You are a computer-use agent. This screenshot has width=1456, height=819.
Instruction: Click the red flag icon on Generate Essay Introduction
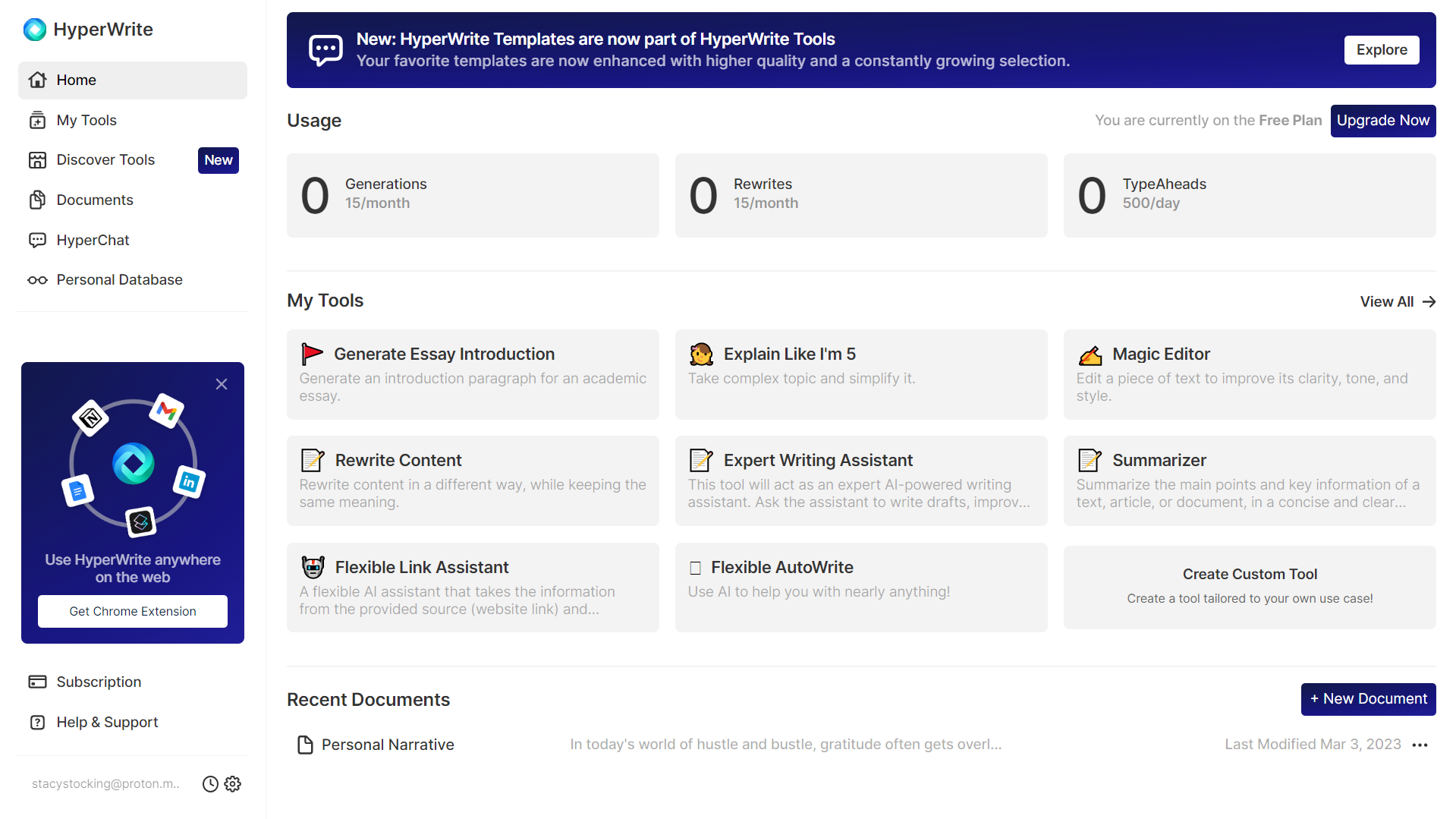tap(312, 354)
